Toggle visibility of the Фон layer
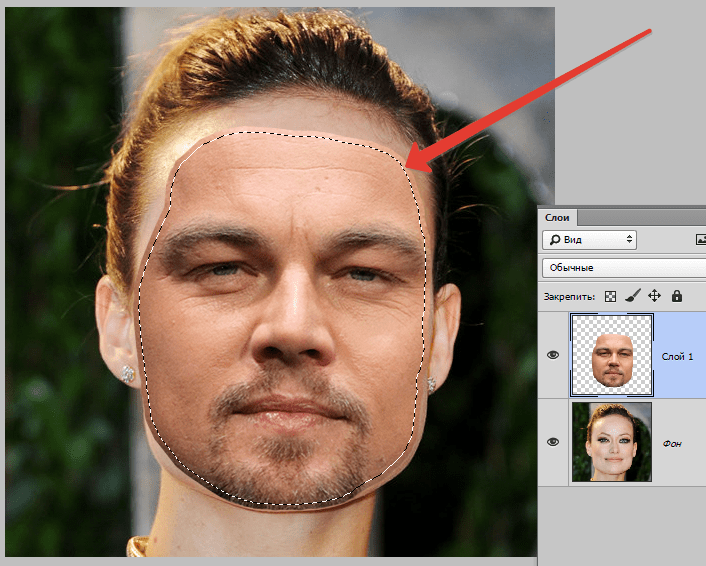Viewport: 706px width, 566px height. tap(554, 441)
